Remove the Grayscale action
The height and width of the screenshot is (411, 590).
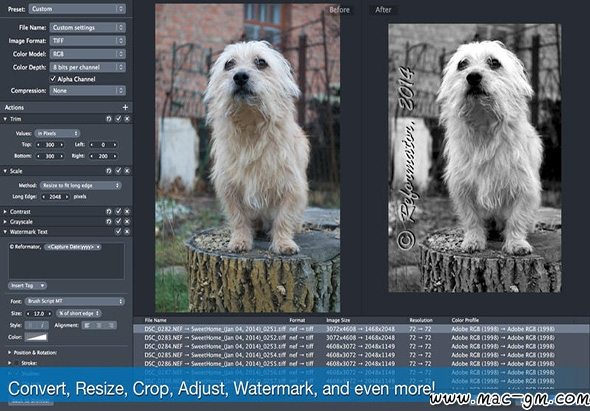pyautogui.click(x=127, y=222)
